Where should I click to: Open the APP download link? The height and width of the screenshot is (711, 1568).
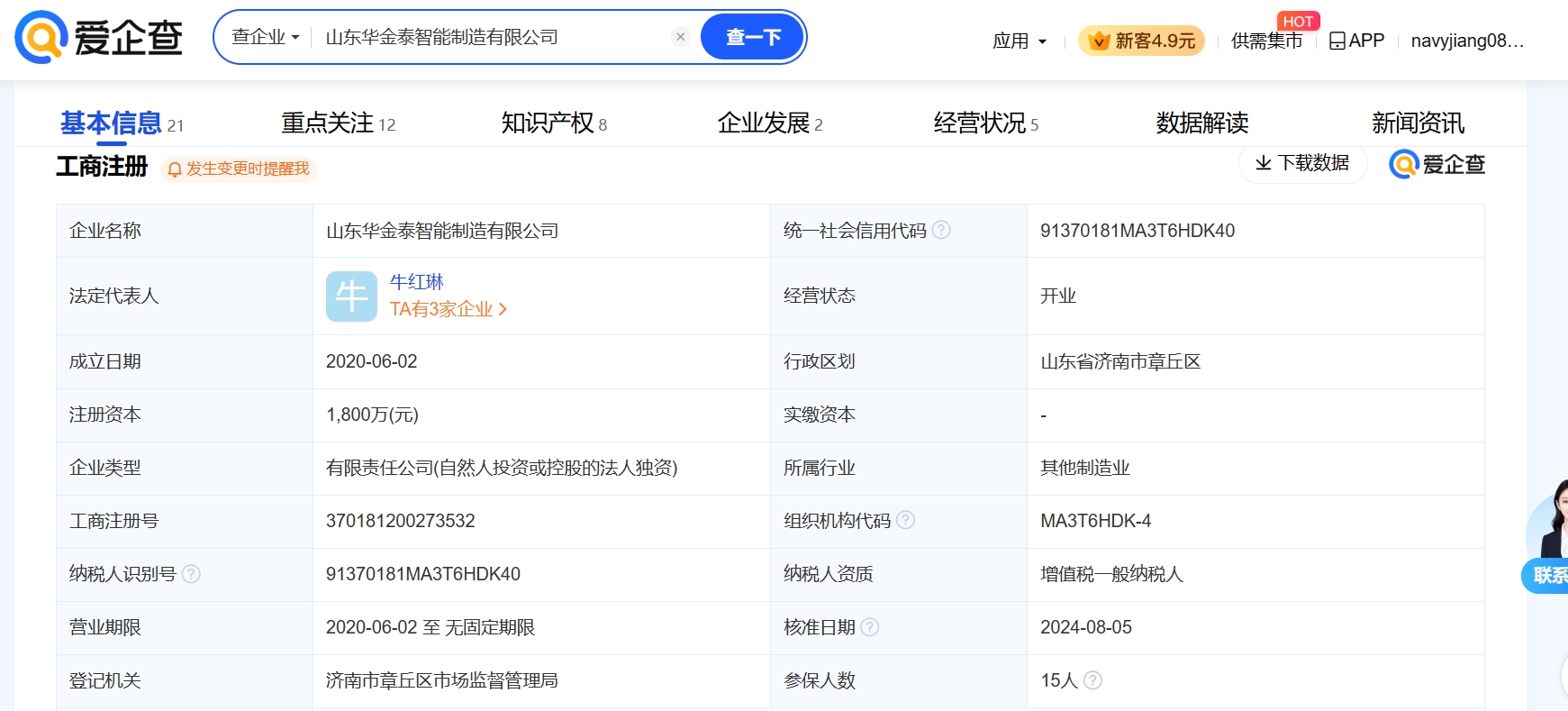[1356, 41]
